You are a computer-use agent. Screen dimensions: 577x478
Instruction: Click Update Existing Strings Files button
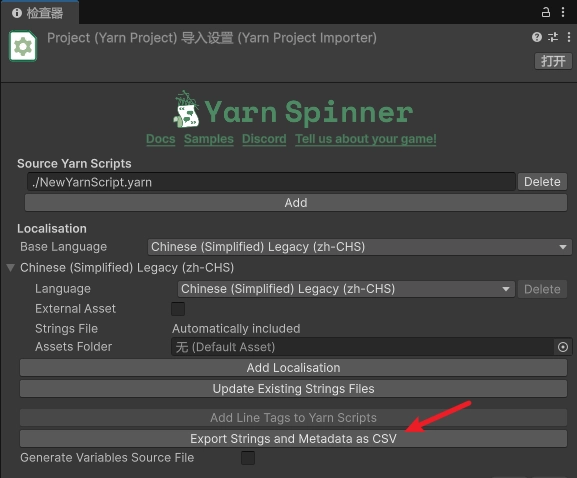point(293,389)
